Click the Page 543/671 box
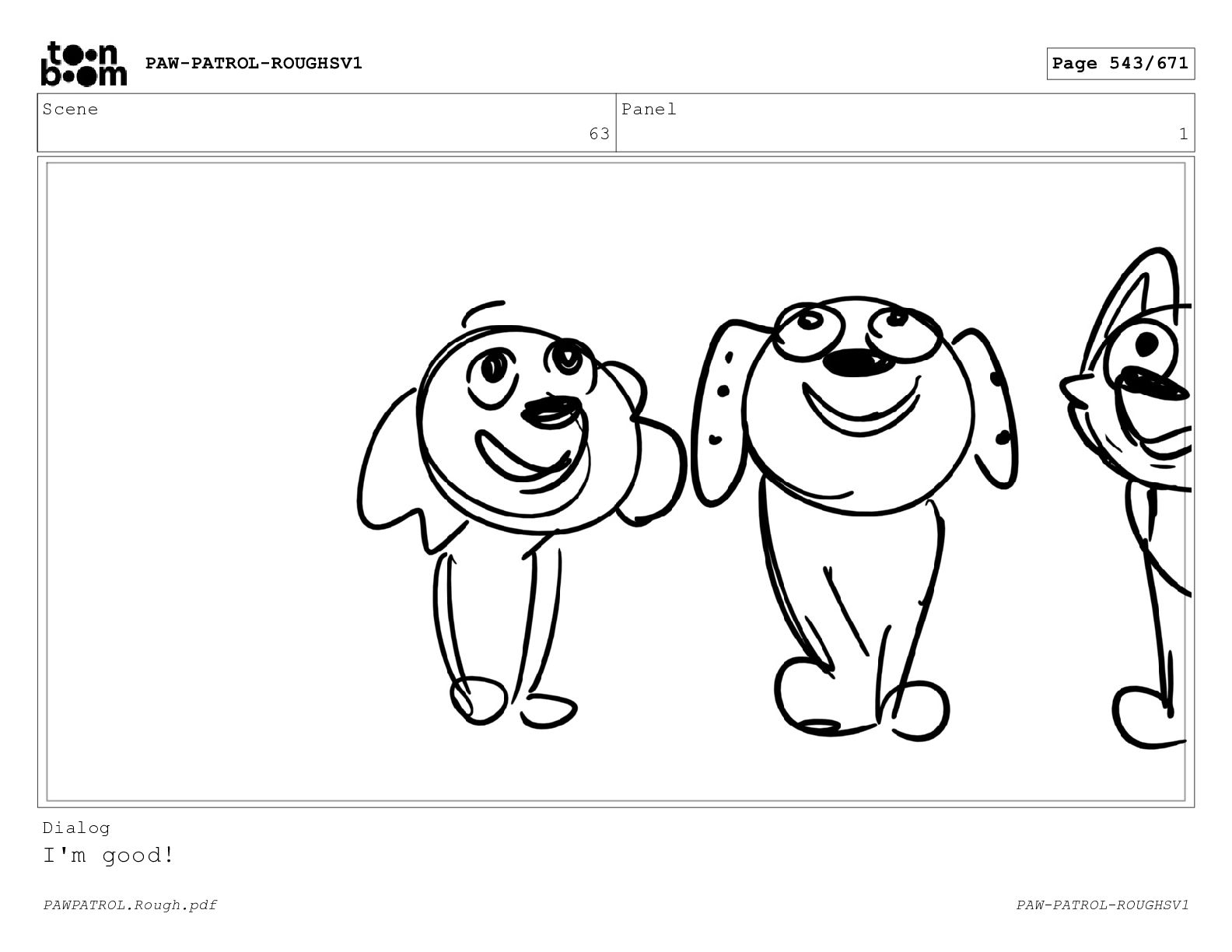Image resolution: width=1232 pixels, height=952 pixels. (x=1120, y=64)
